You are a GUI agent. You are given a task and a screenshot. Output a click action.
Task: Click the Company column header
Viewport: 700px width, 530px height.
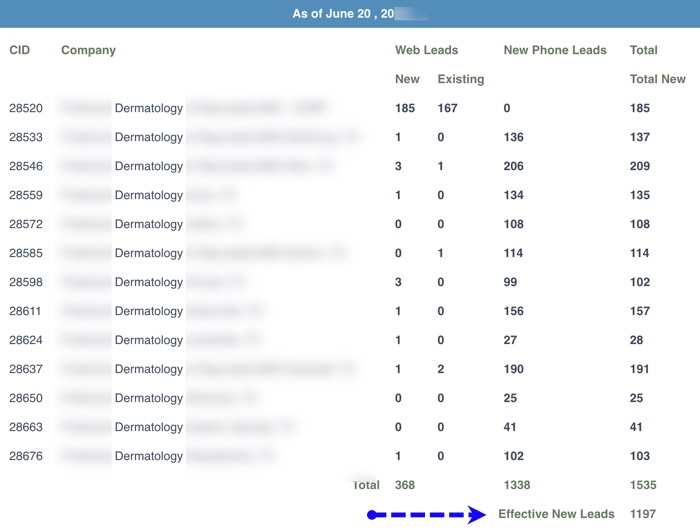point(88,50)
